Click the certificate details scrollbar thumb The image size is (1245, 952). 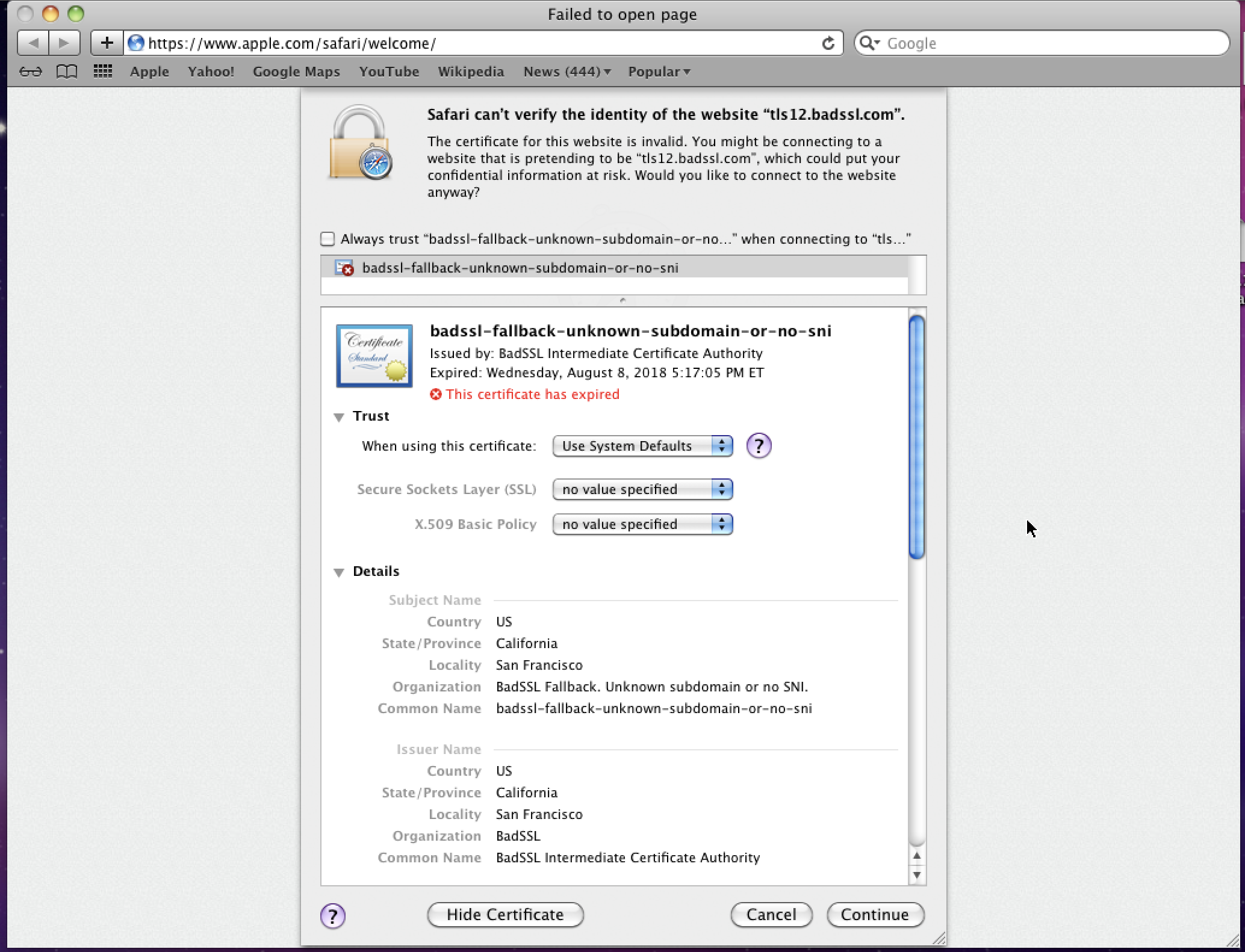[x=916, y=437]
